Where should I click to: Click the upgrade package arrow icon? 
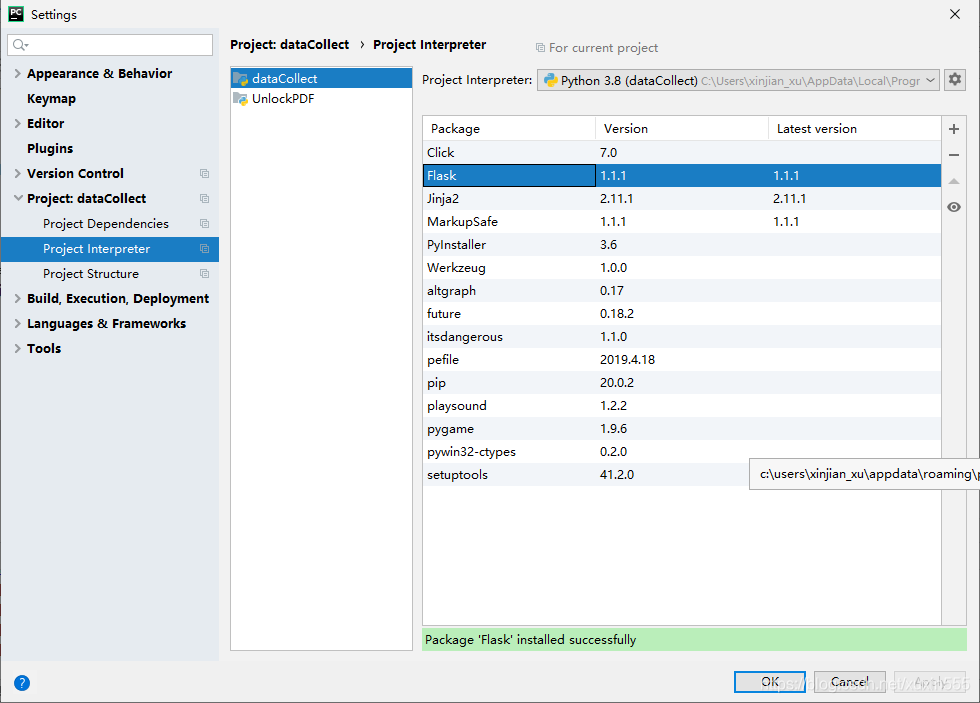[954, 181]
